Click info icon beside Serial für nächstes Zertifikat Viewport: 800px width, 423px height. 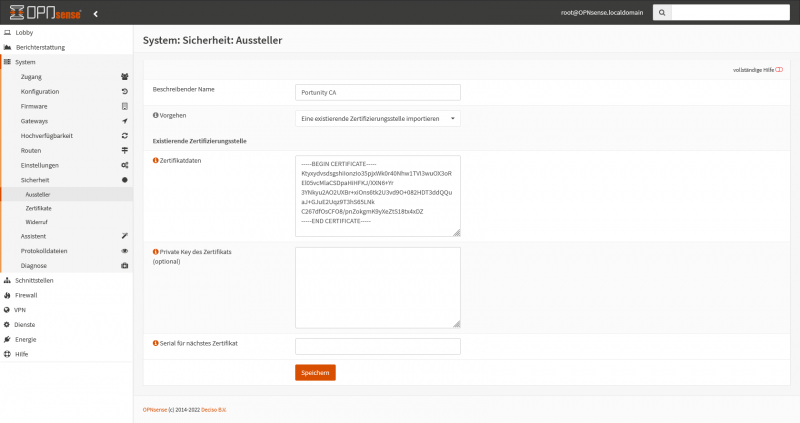point(155,343)
